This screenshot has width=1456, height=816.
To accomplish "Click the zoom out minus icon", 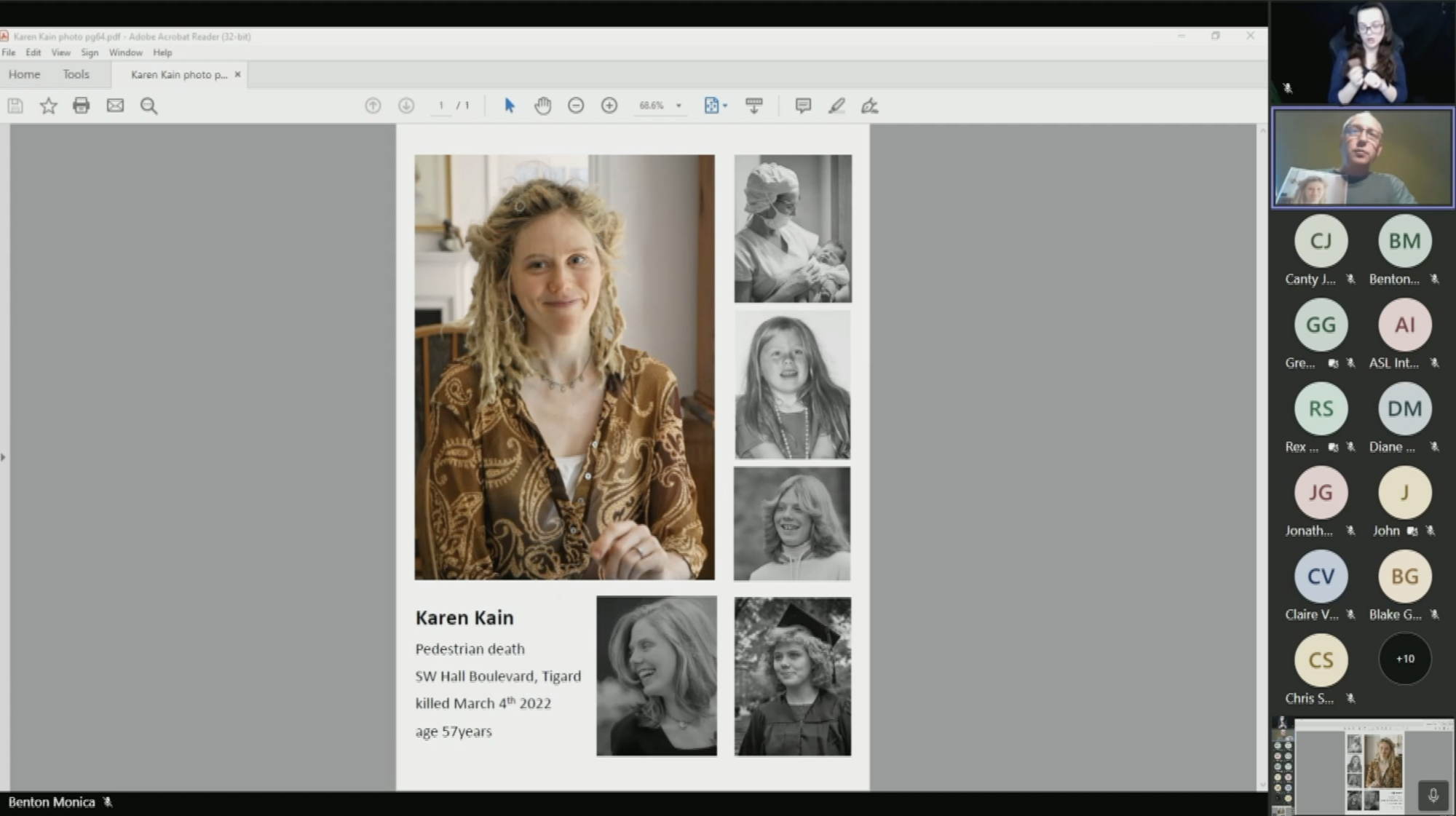I will (x=576, y=106).
